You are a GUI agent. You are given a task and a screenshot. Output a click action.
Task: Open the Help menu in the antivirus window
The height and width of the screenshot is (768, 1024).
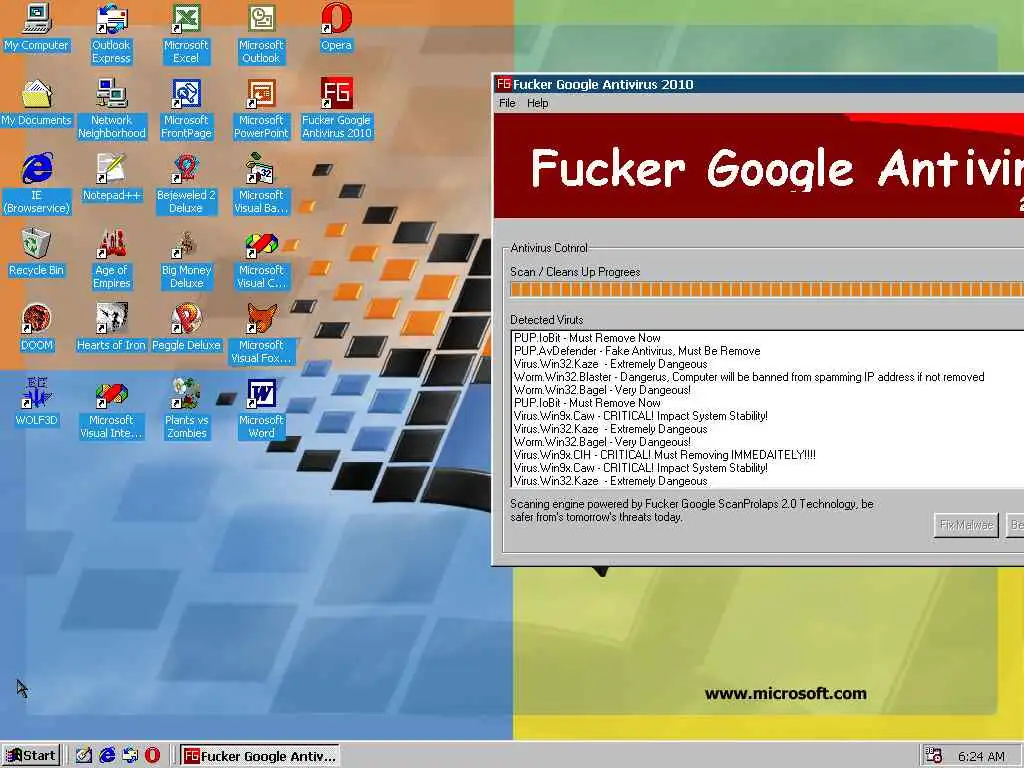(x=537, y=103)
